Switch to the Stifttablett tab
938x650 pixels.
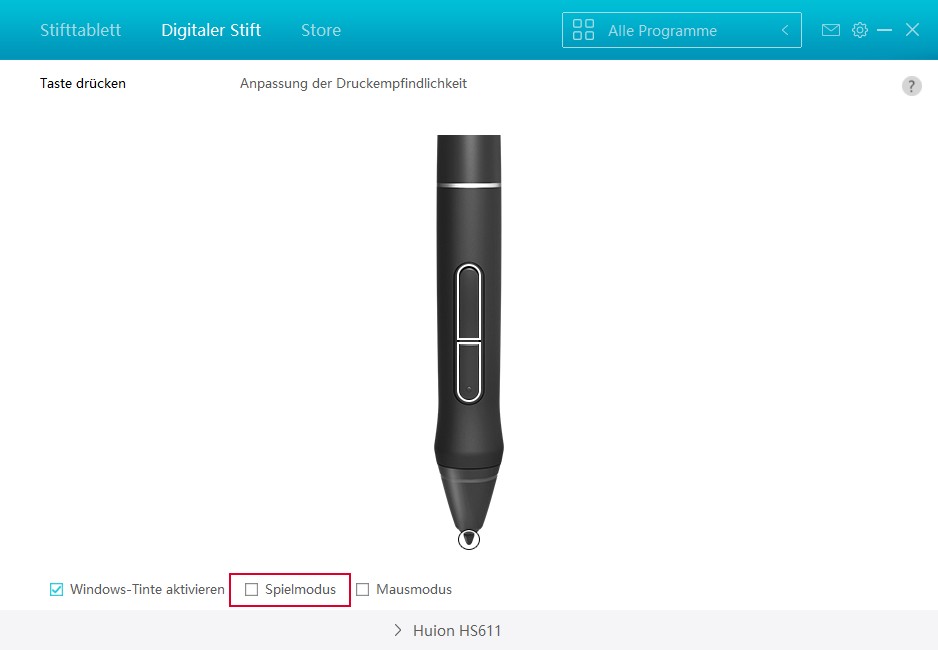pos(81,30)
